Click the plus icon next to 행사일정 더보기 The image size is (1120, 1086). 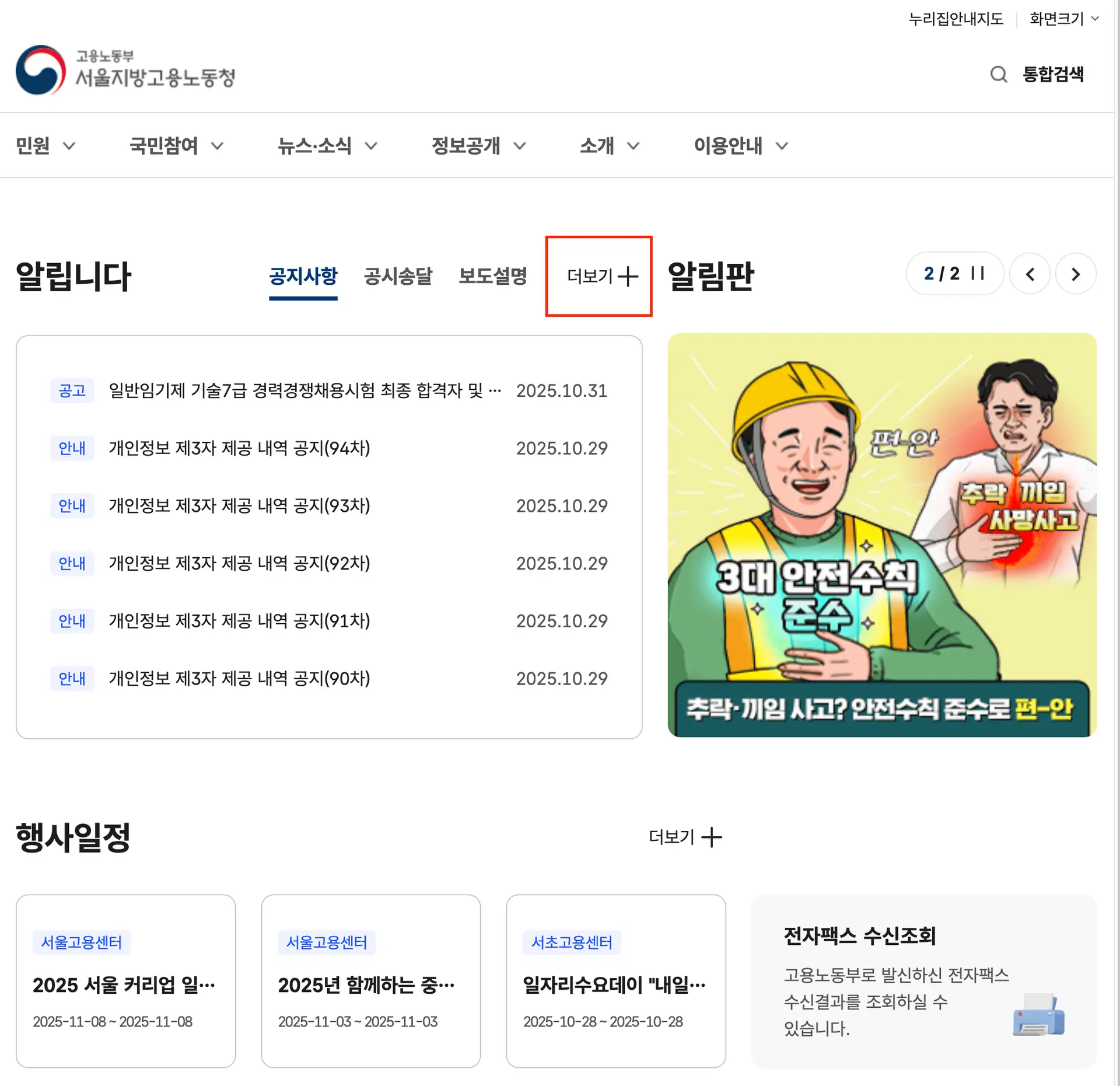click(713, 837)
